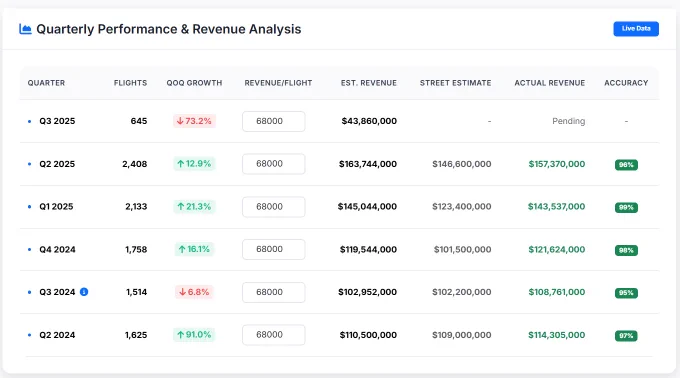
Task: Select the Q2 2024 quarter label
Action: (57, 335)
